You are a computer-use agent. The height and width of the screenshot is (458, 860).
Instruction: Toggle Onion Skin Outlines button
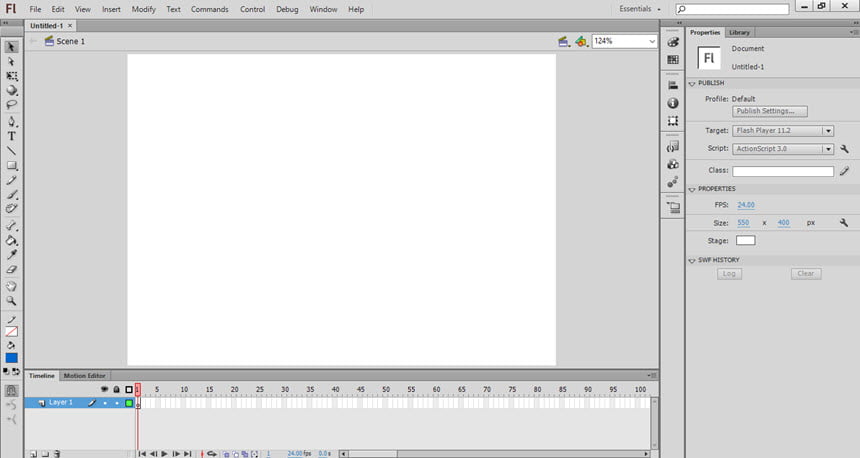pos(235,454)
